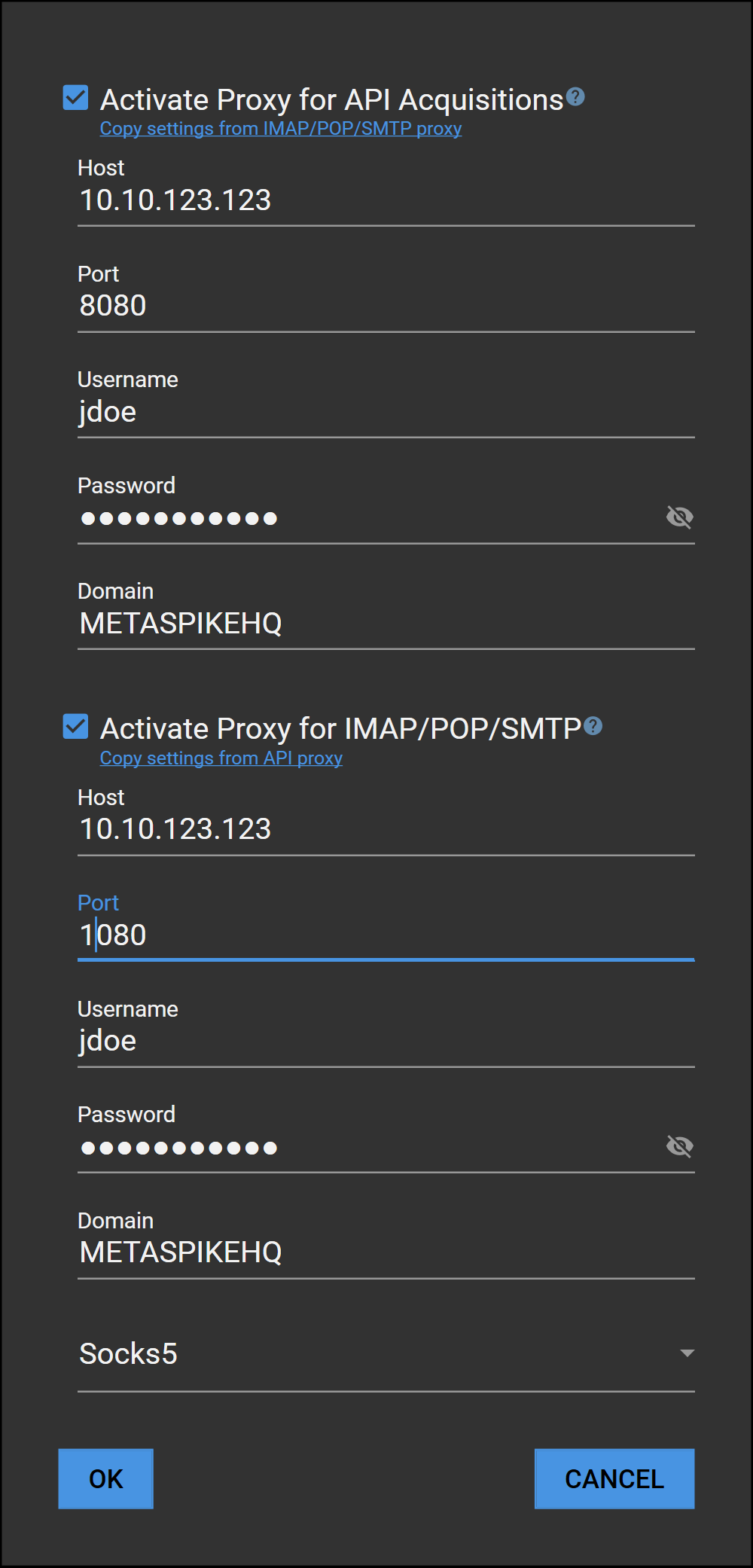This screenshot has height=1568, width=753.
Task: Uncheck Activate Proxy for IMAP/POP/SMTP
Action: [x=75, y=727]
